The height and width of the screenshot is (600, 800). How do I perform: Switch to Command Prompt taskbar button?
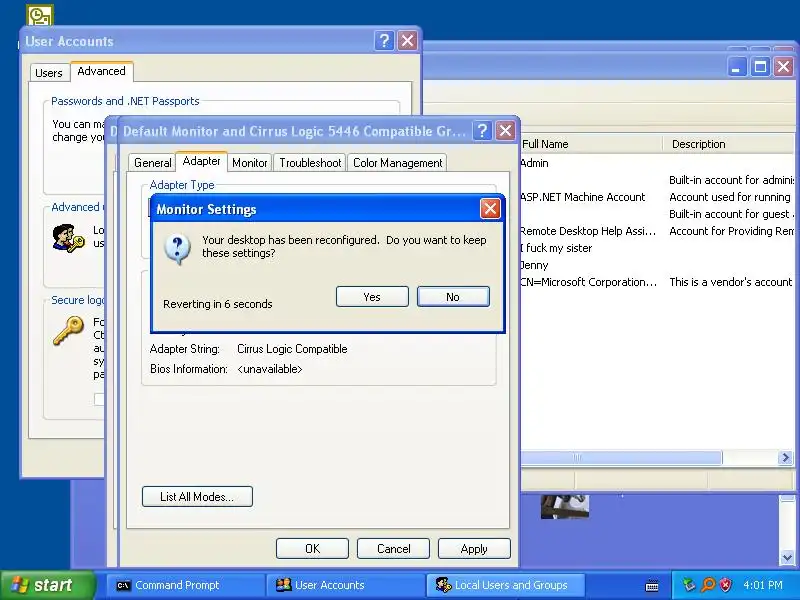[185, 585]
